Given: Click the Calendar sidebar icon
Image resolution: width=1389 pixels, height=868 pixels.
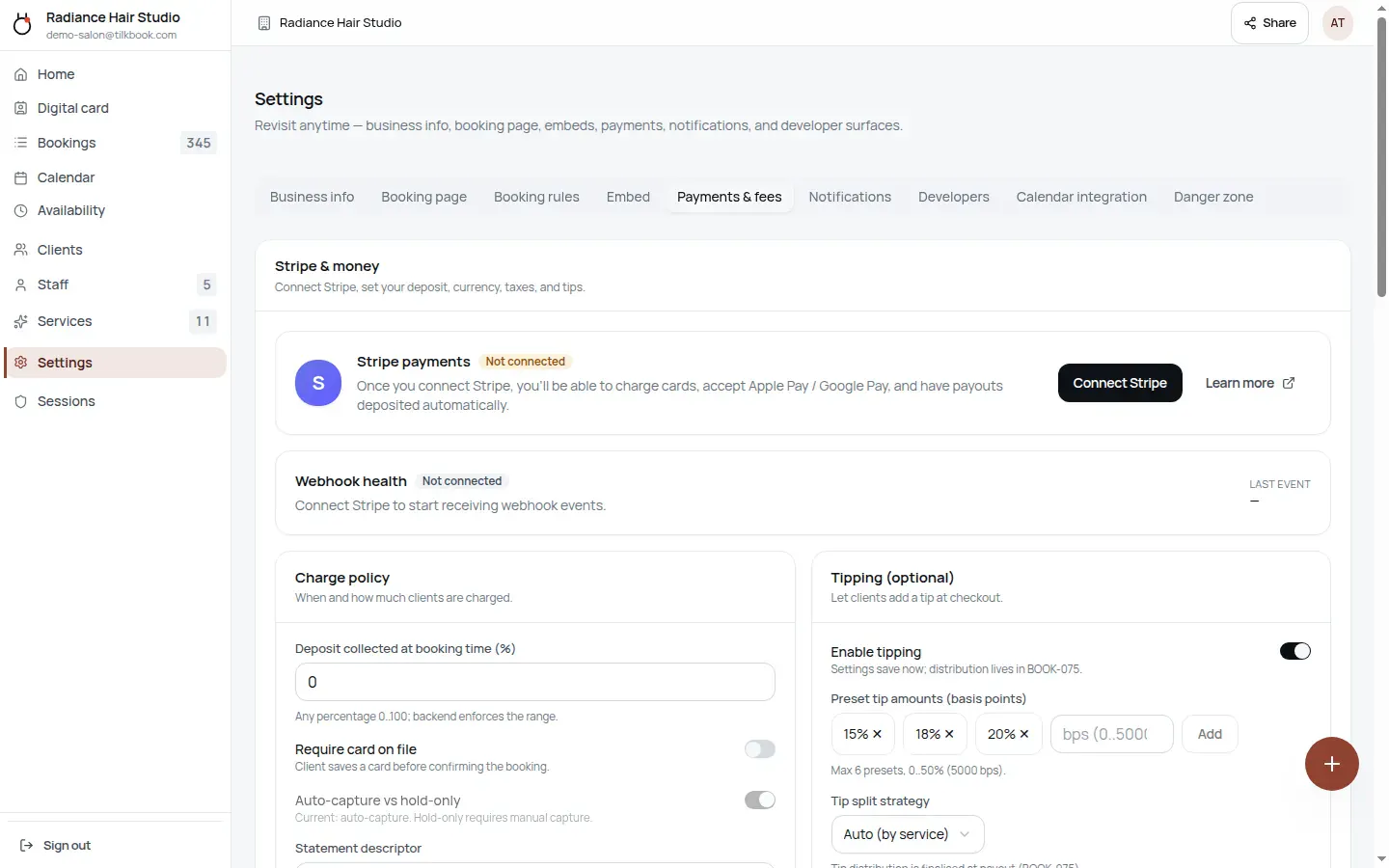Looking at the screenshot, I should tap(20, 177).
